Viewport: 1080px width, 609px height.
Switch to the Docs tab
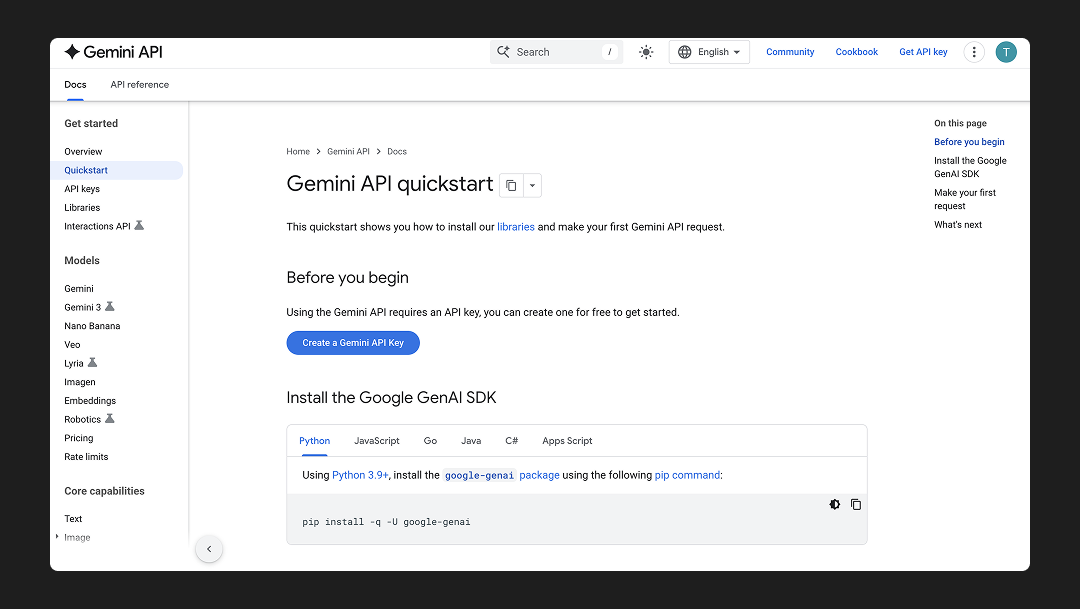(75, 85)
